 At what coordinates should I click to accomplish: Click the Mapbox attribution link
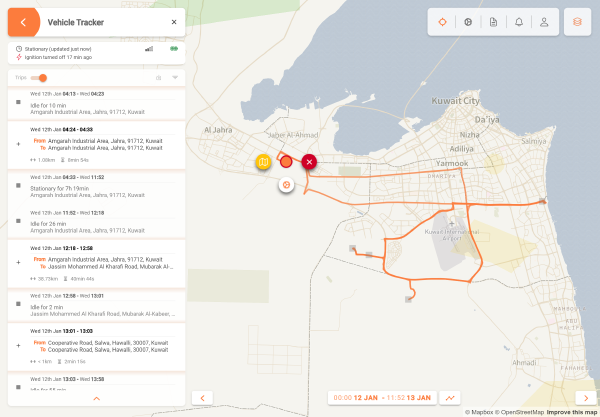479,412
